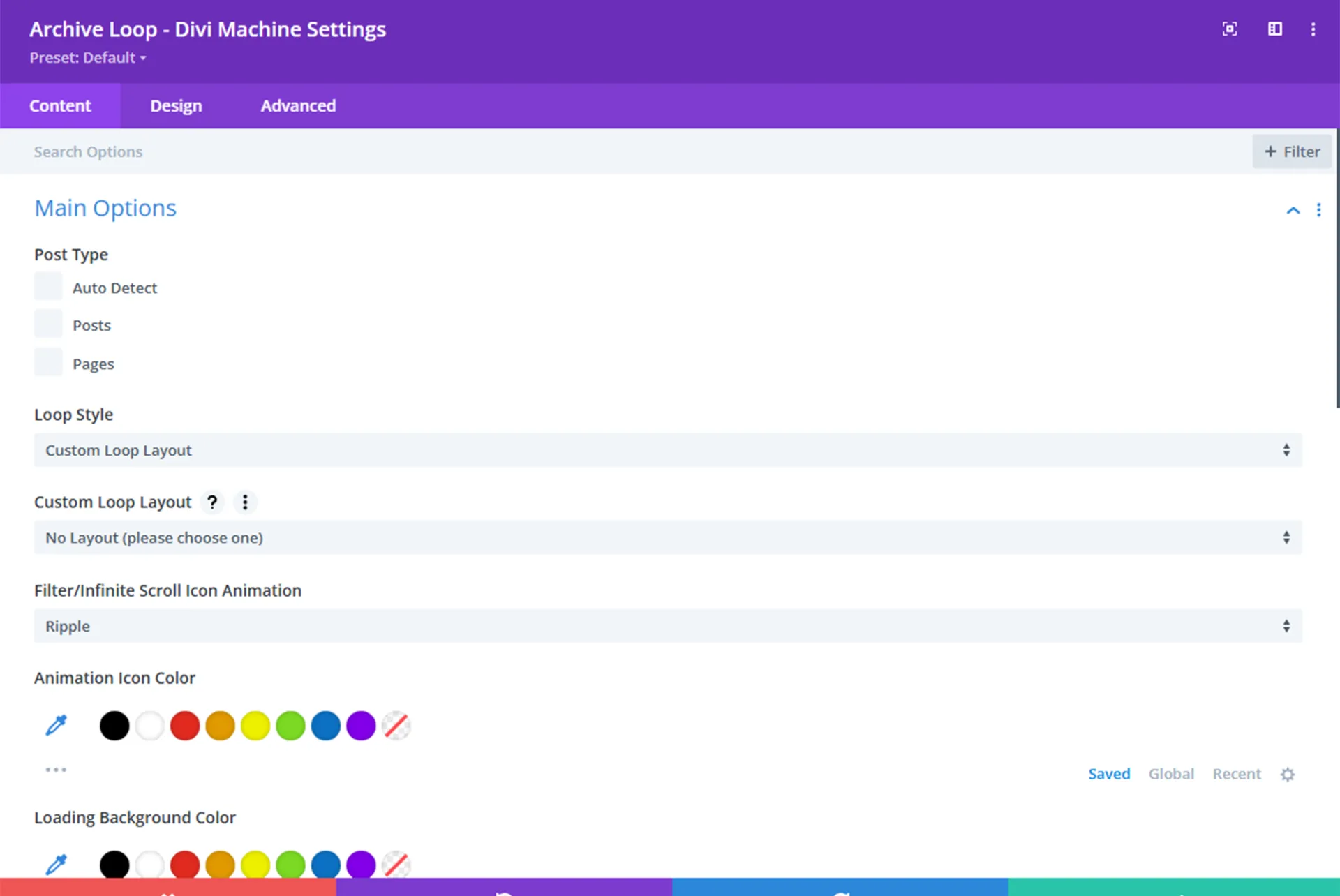Switch to the Design tab
This screenshot has height=896, width=1340.
point(176,106)
